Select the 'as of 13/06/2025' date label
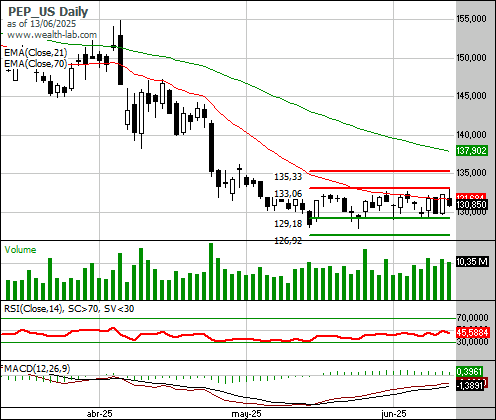The image size is (496, 420). click(41, 24)
